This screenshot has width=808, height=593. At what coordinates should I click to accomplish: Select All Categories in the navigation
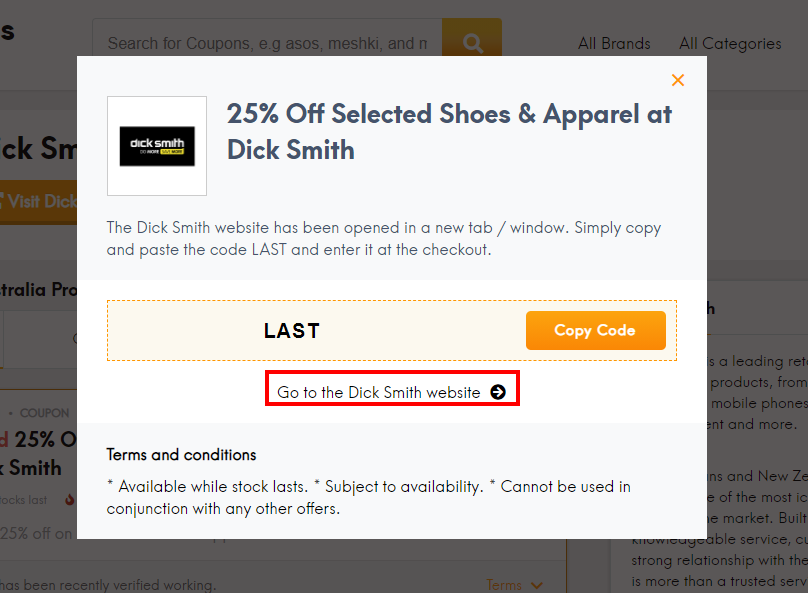pyautogui.click(x=730, y=44)
